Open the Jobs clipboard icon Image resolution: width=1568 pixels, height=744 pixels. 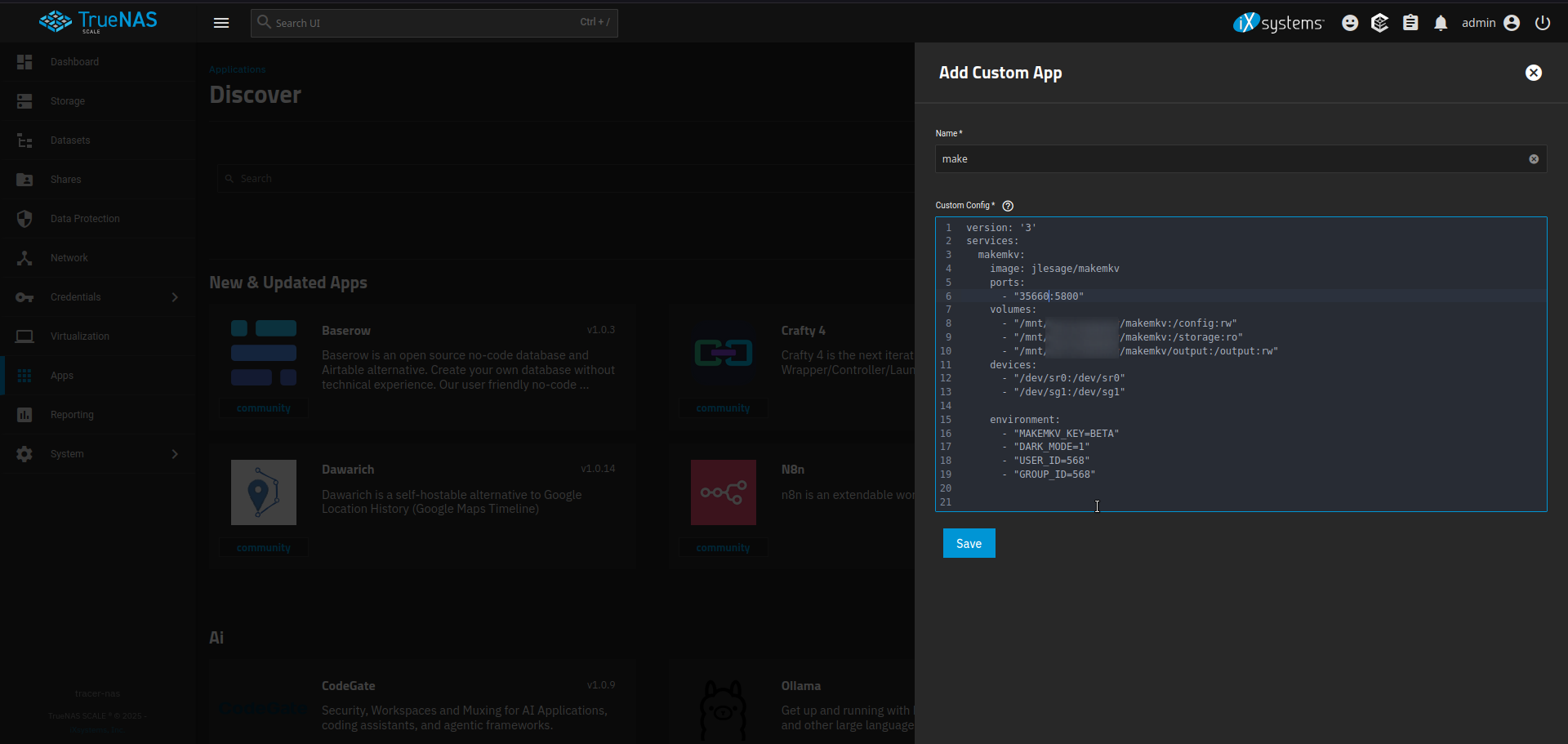coord(1410,23)
